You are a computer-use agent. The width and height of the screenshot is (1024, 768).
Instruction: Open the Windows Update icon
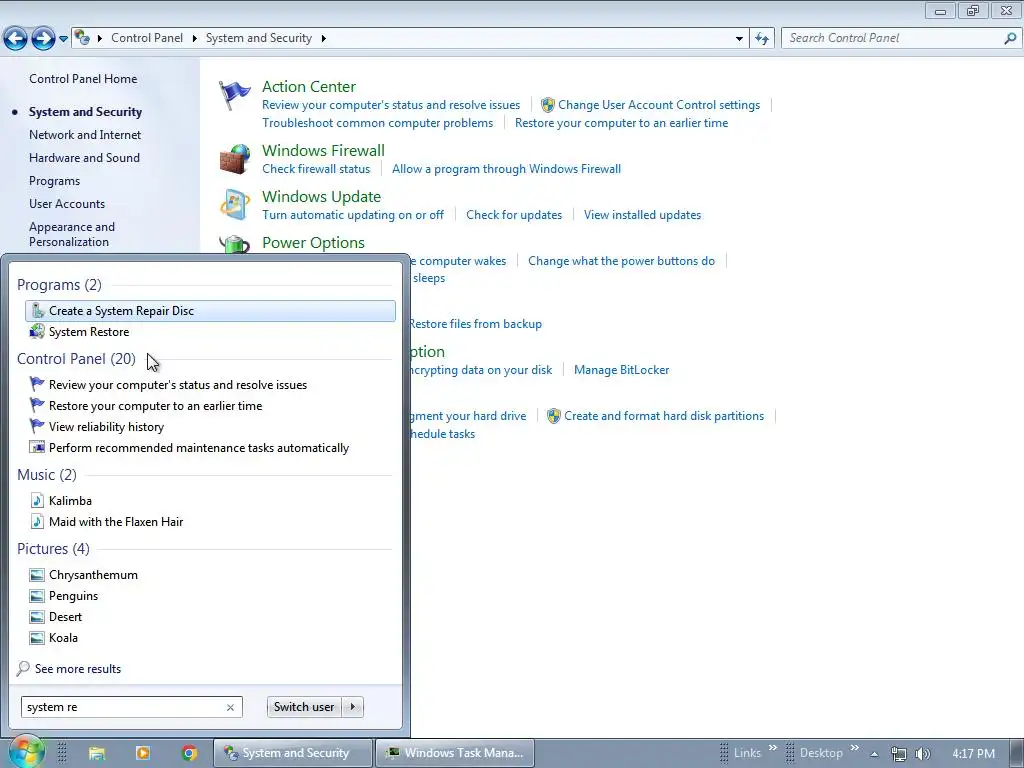point(234,205)
